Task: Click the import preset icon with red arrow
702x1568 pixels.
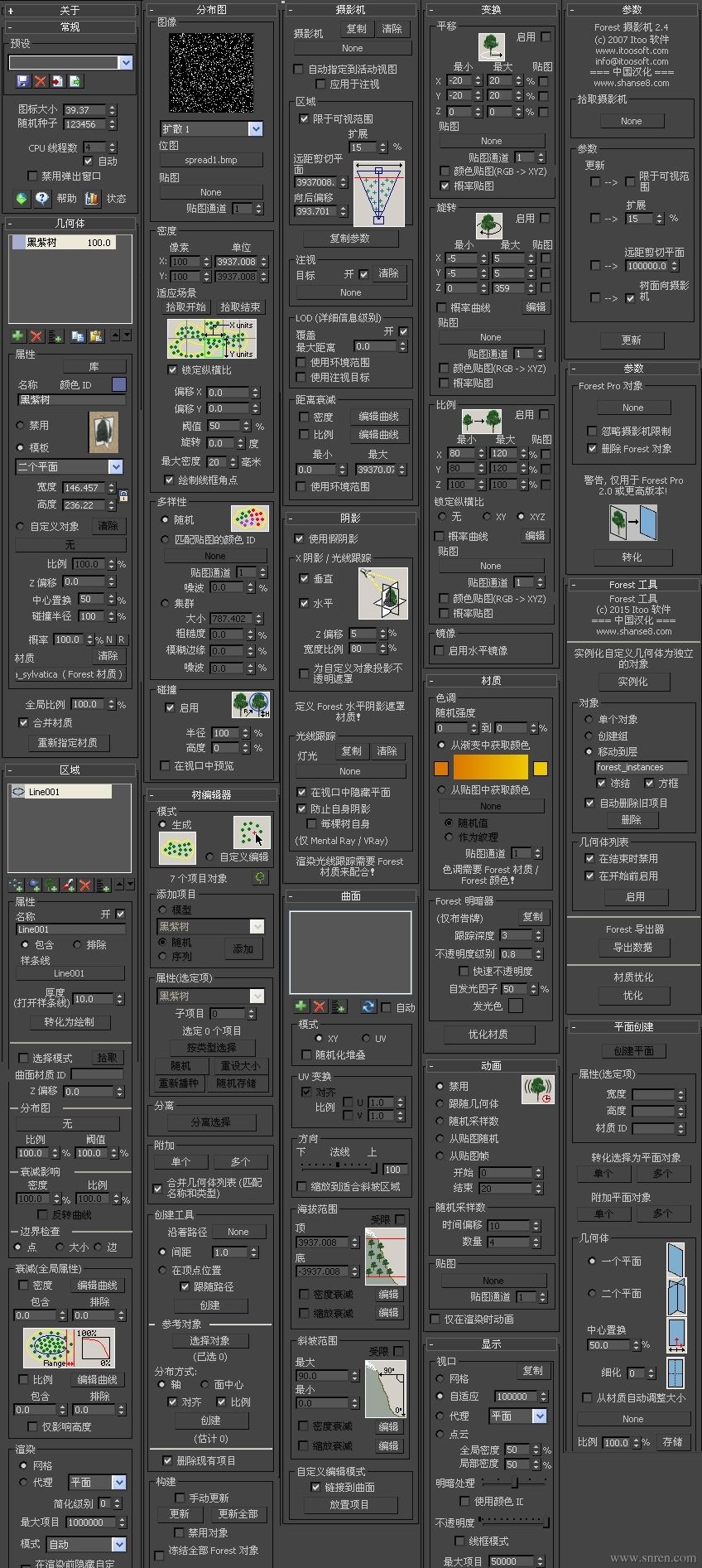Action: [57, 81]
